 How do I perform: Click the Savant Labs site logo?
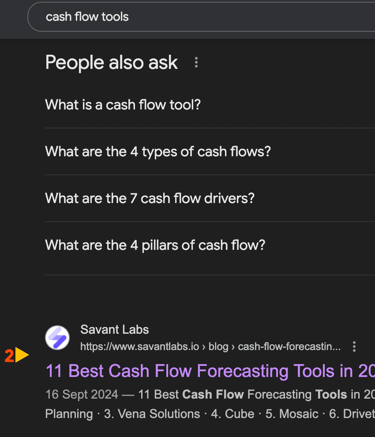57,338
